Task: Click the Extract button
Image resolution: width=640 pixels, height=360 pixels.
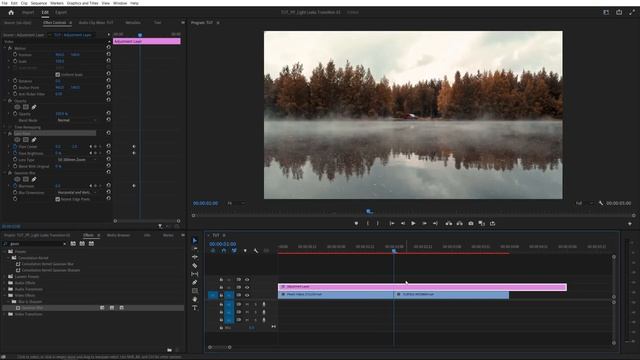Action: click(x=460, y=223)
